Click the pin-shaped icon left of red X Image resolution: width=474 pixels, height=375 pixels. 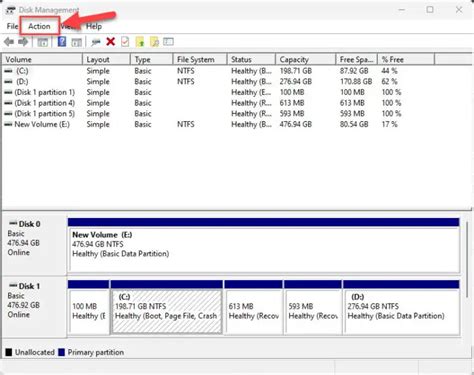(x=96, y=42)
